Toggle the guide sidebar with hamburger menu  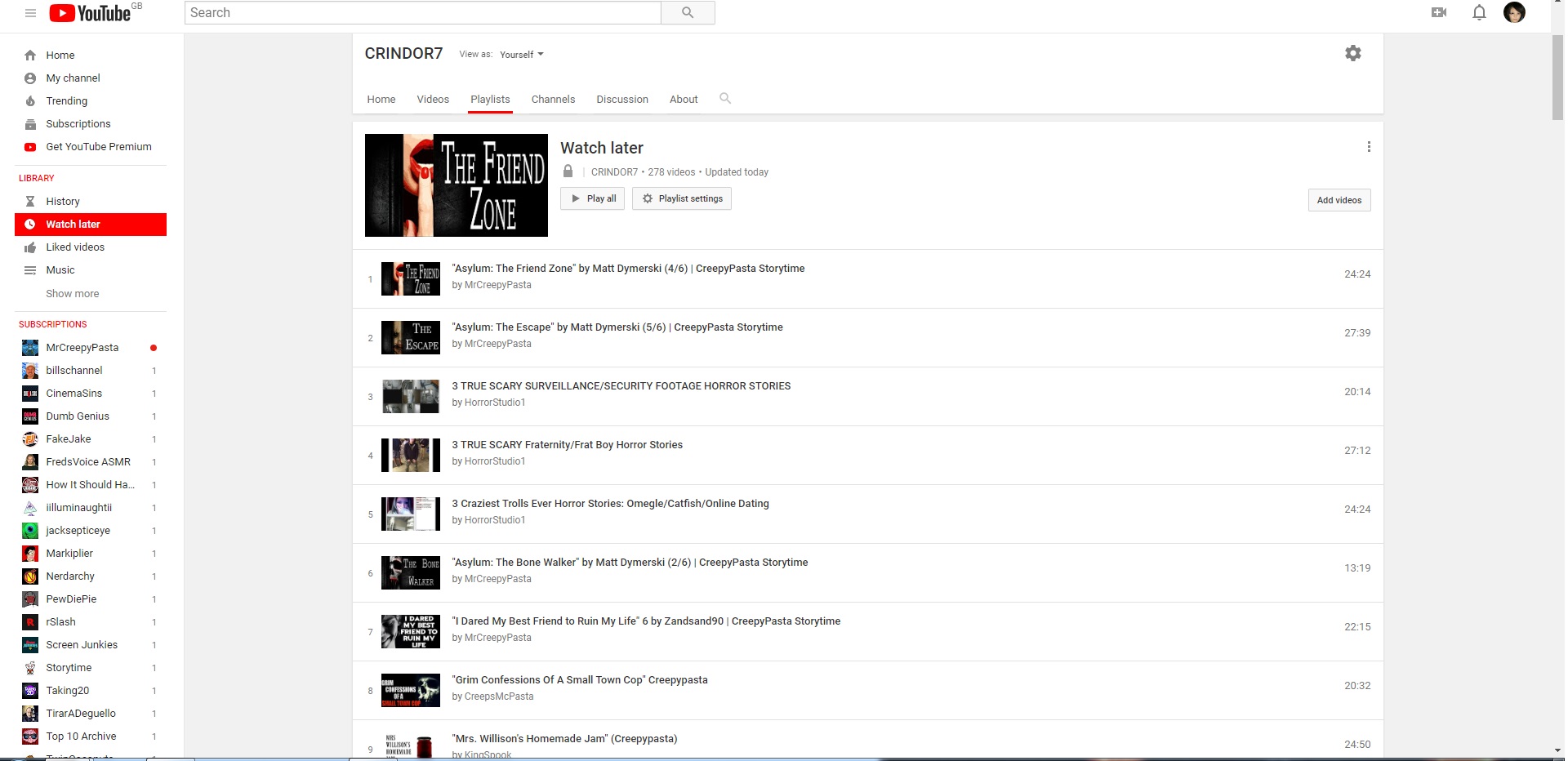point(29,12)
